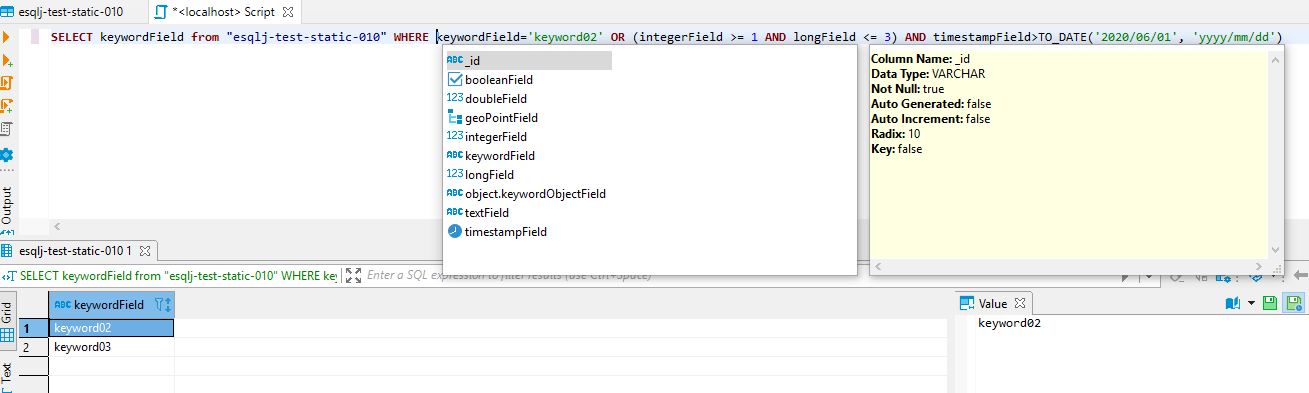
Task: Open the dropdown arrow next to book icon
Action: pos(1250,302)
